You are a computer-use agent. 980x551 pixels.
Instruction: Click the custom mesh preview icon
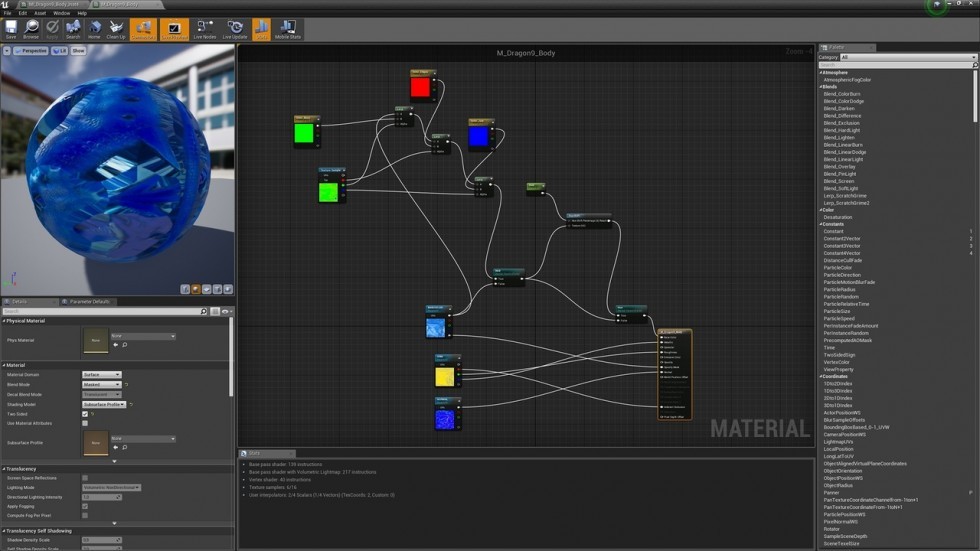(x=228, y=289)
